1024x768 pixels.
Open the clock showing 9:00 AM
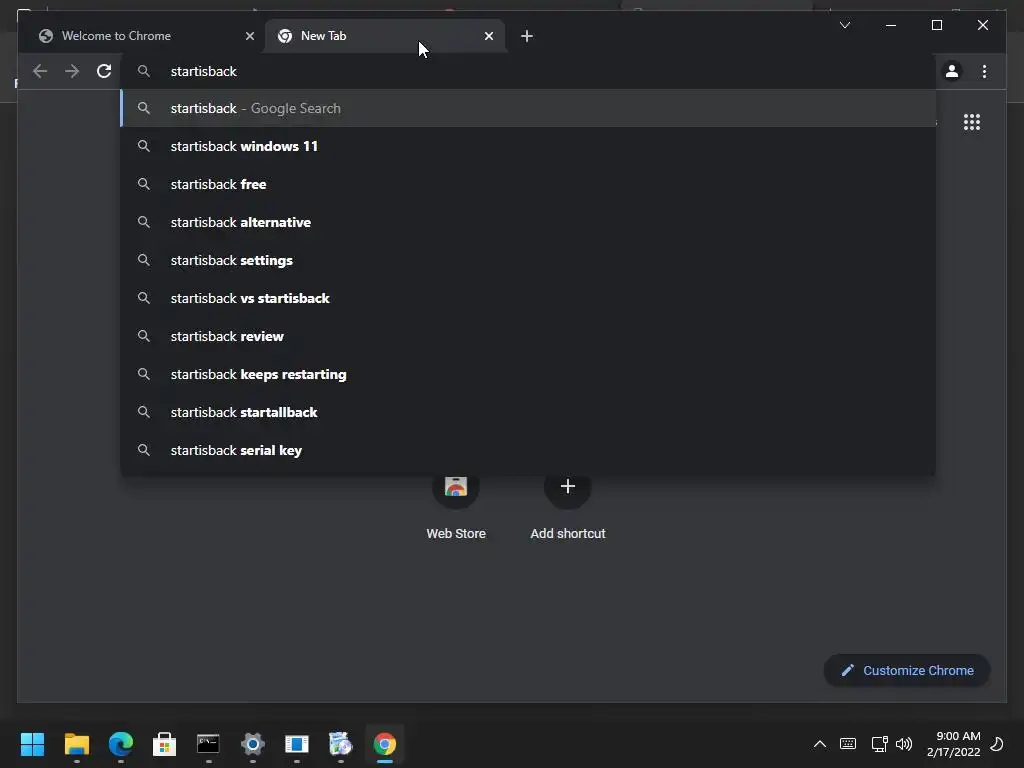[x=953, y=744]
